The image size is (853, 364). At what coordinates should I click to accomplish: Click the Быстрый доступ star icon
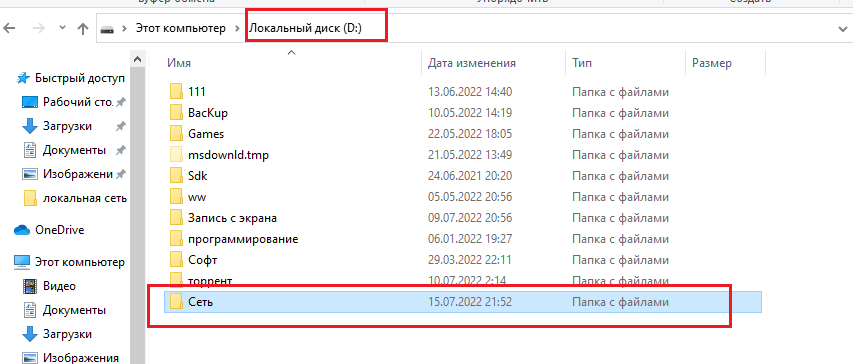22,78
